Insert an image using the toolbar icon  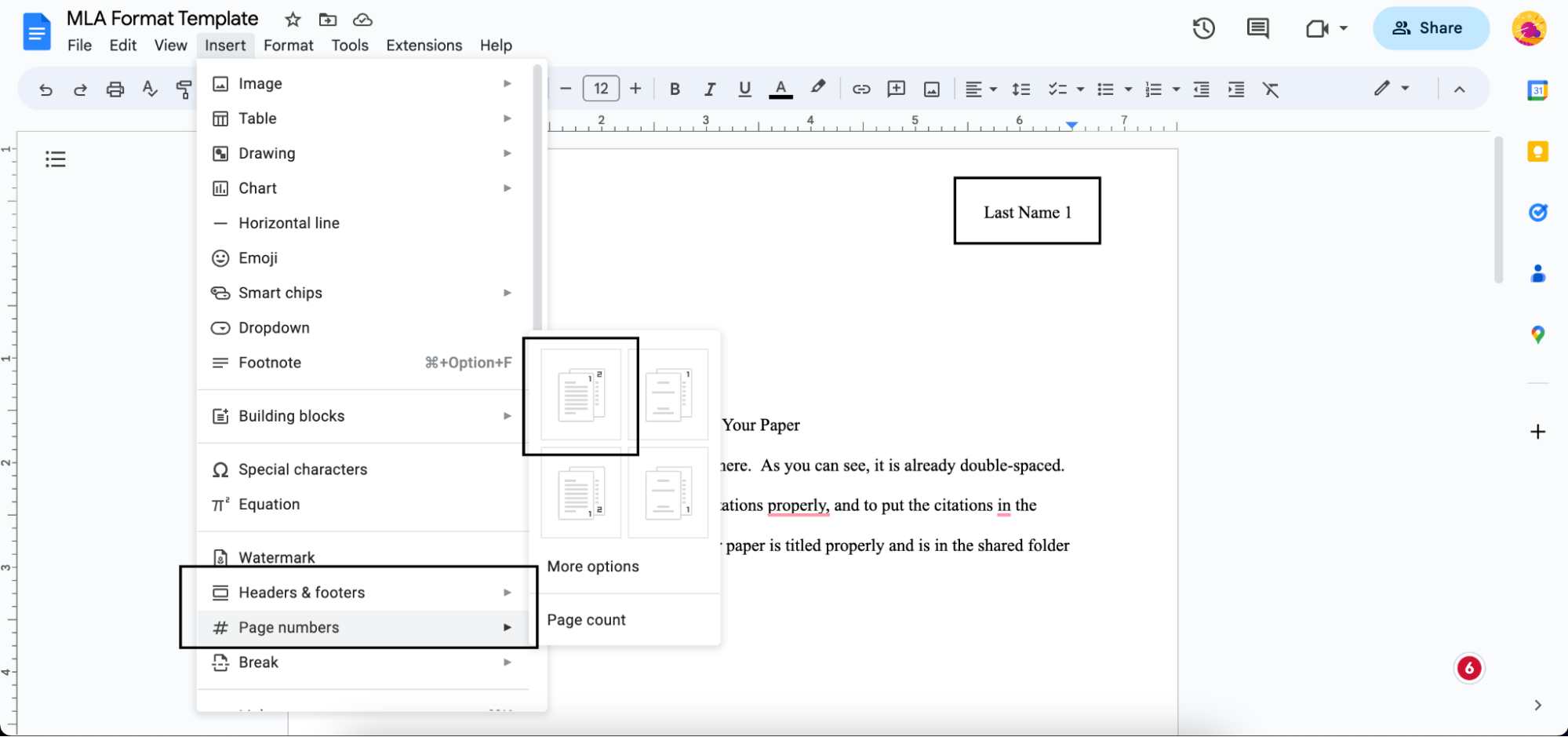pyautogui.click(x=930, y=88)
